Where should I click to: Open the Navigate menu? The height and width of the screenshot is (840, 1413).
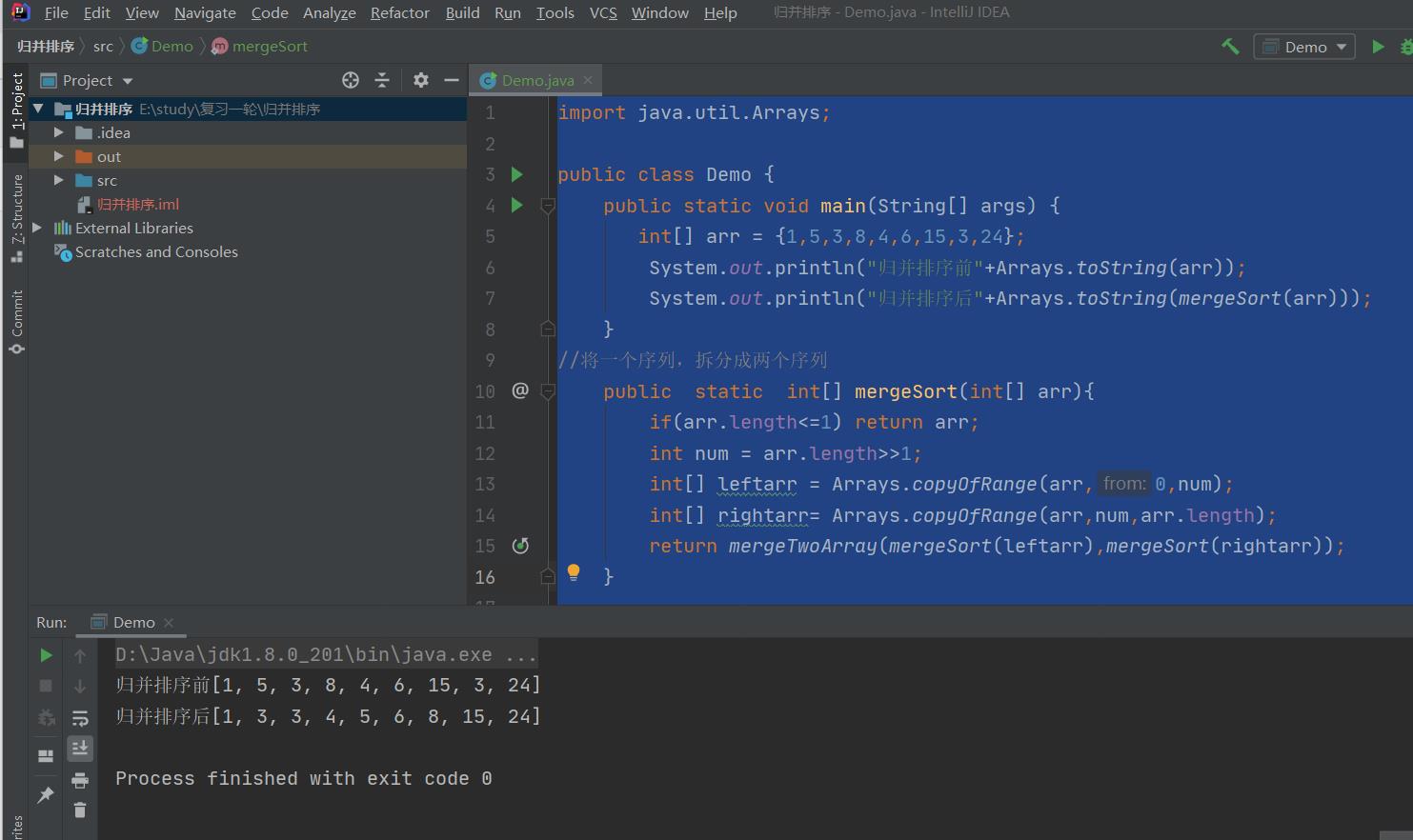point(205,12)
